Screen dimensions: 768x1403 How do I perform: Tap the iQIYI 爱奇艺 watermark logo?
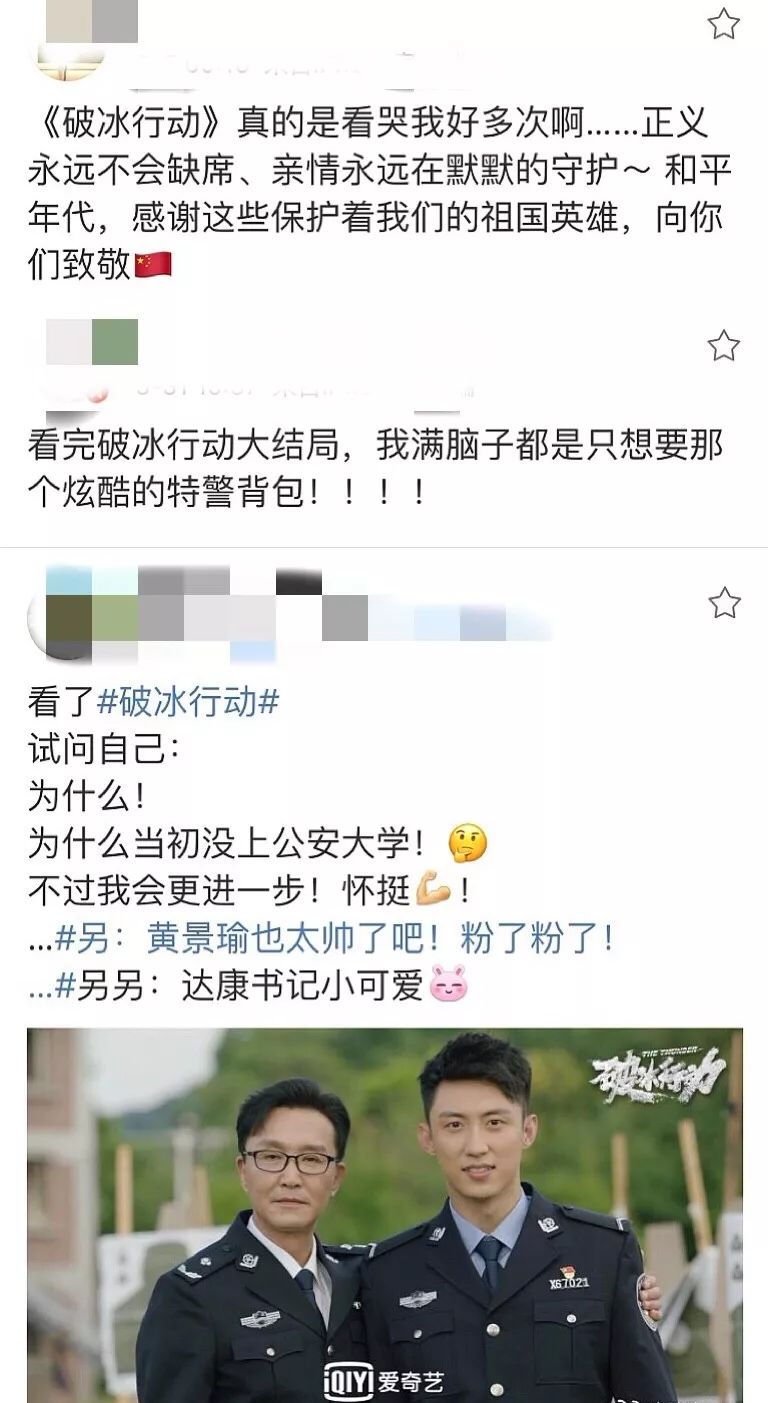point(384,1383)
